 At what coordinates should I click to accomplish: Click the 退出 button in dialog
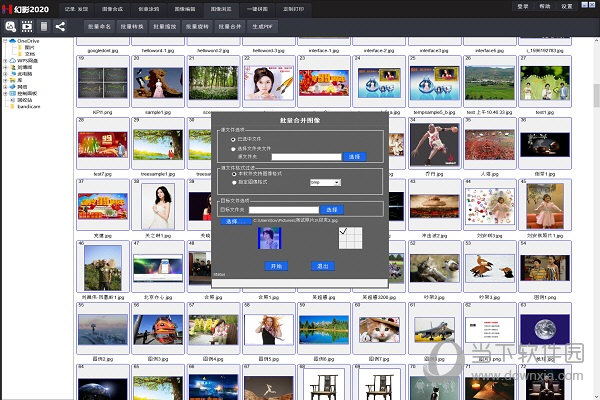pos(322,266)
